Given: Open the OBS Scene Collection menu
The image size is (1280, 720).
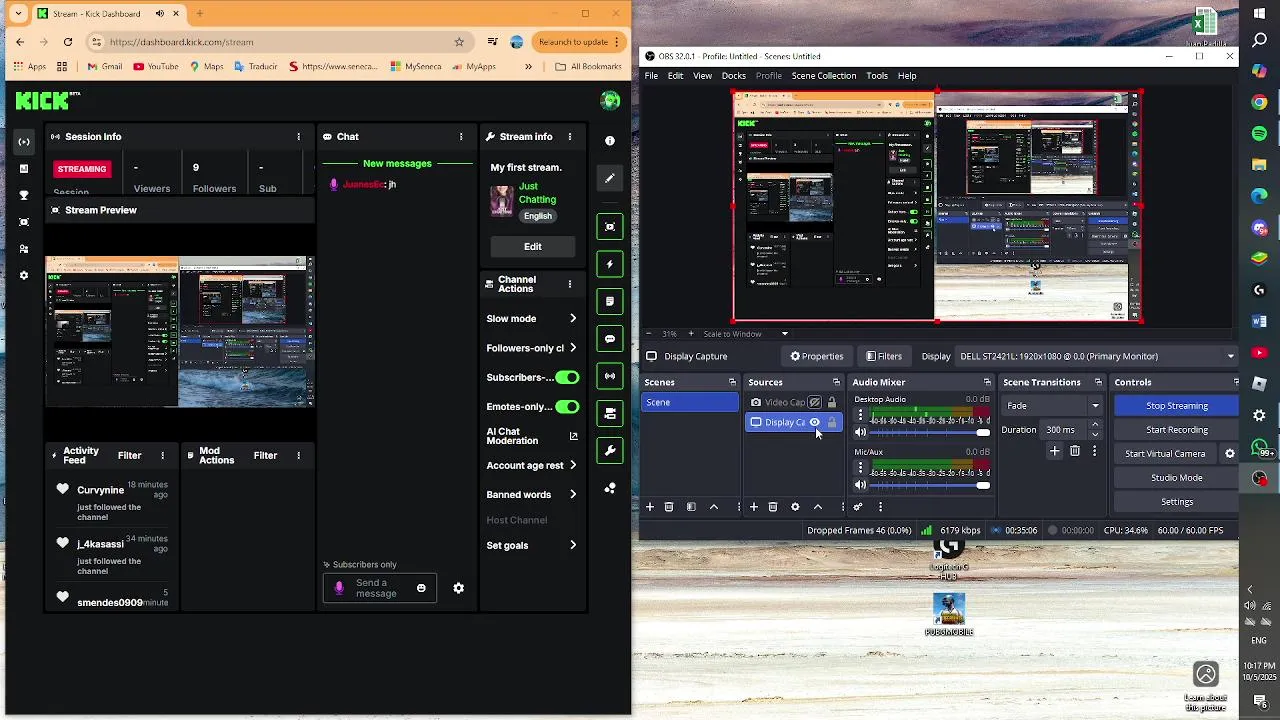Looking at the screenshot, I should [824, 76].
